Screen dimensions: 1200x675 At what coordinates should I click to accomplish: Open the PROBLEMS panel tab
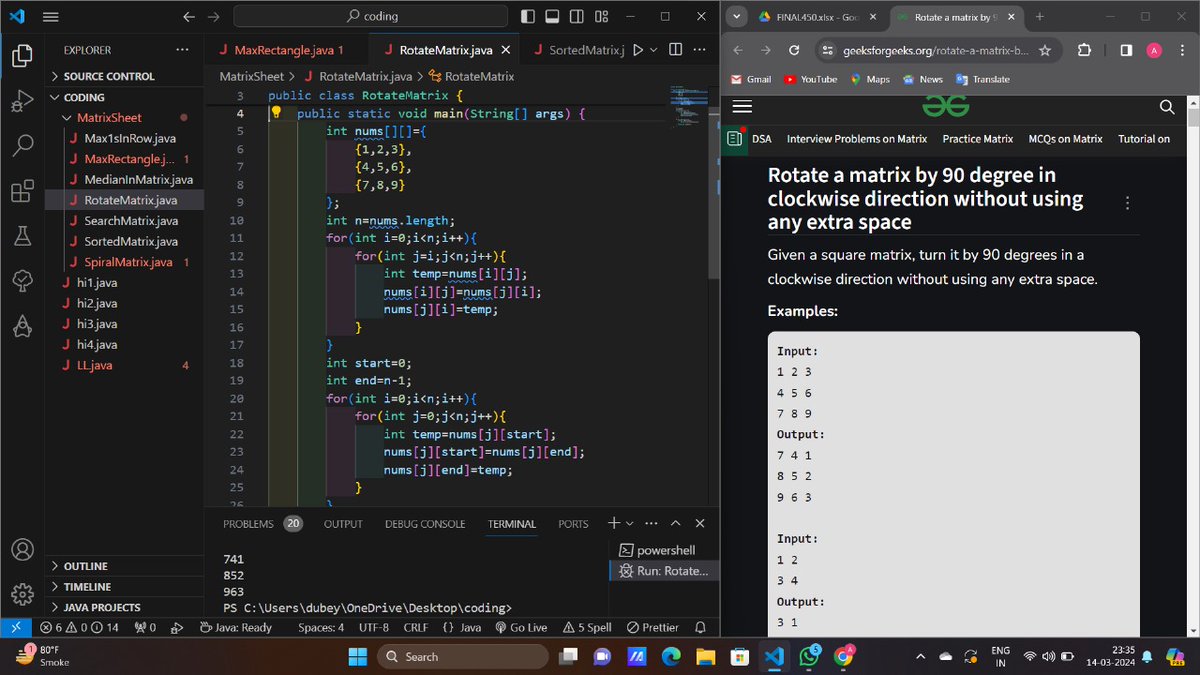coord(262,524)
